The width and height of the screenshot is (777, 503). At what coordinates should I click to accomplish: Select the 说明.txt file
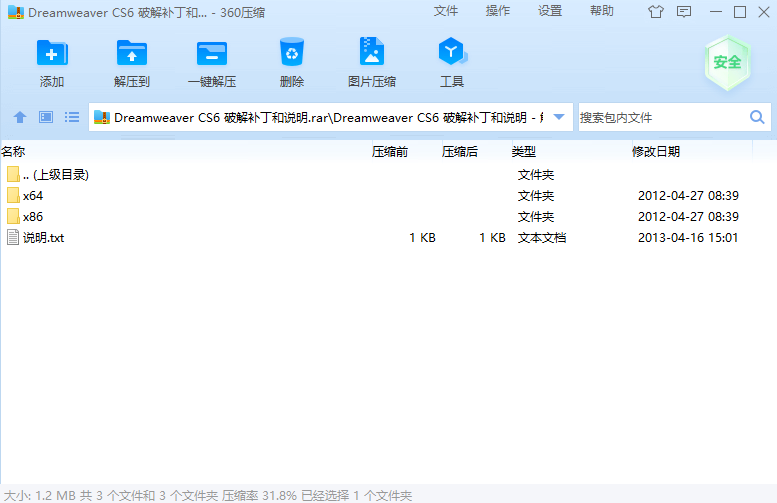(x=43, y=238)
